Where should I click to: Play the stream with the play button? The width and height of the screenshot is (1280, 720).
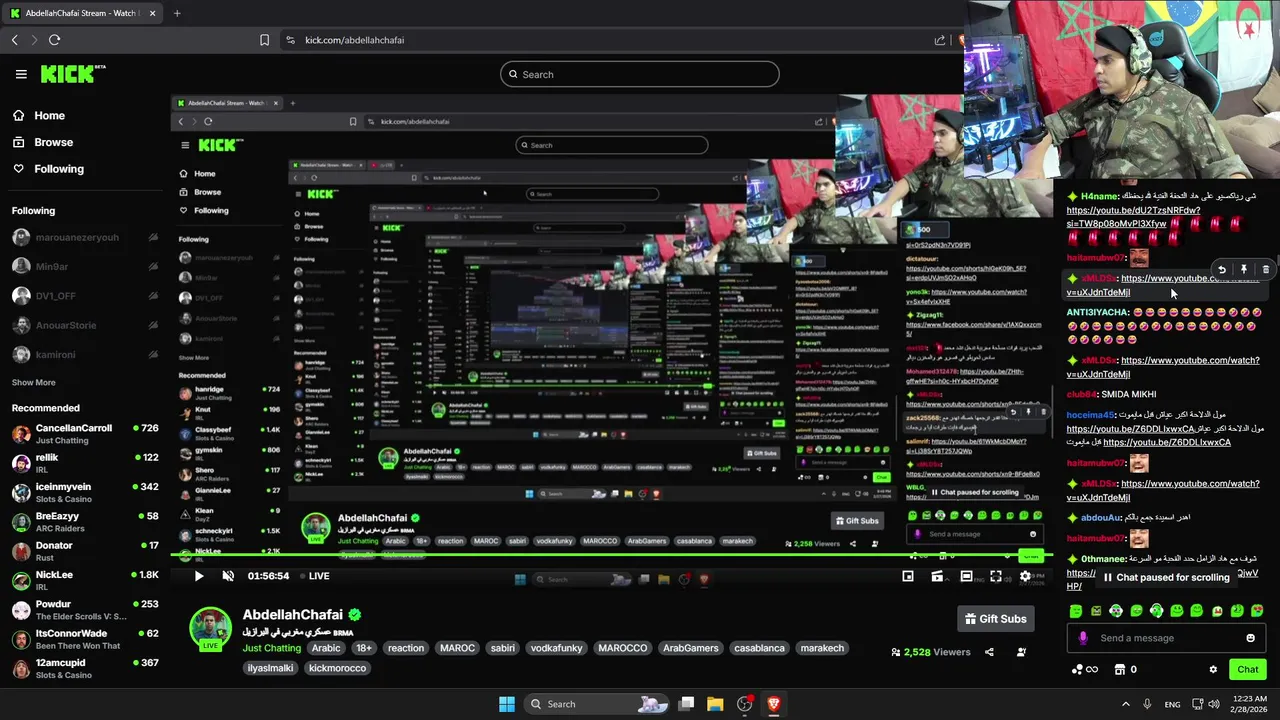click(x=198, y=576)
